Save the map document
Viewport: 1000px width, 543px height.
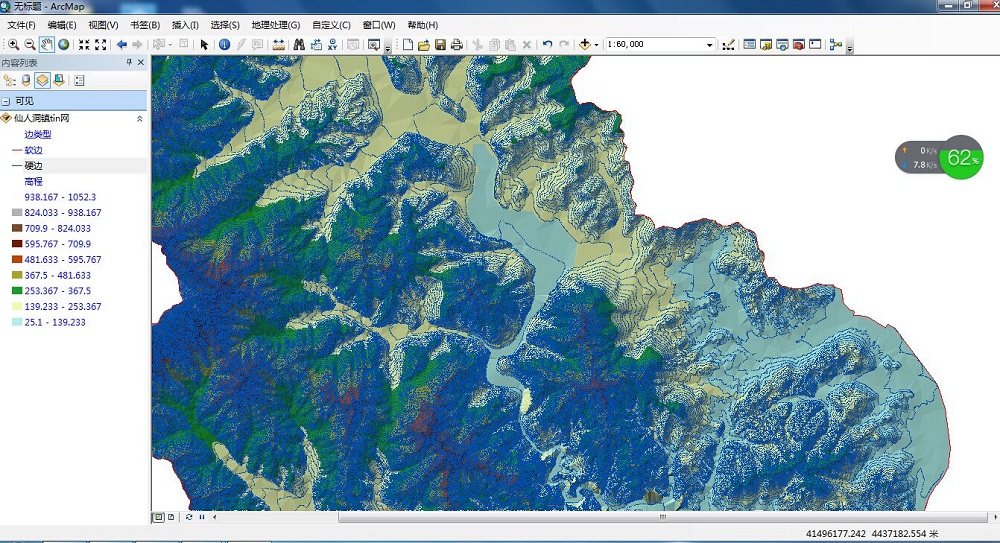click(440, 45)
